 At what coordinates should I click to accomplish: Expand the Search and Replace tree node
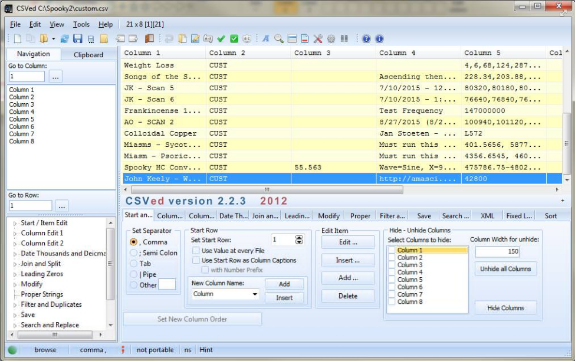15,325
